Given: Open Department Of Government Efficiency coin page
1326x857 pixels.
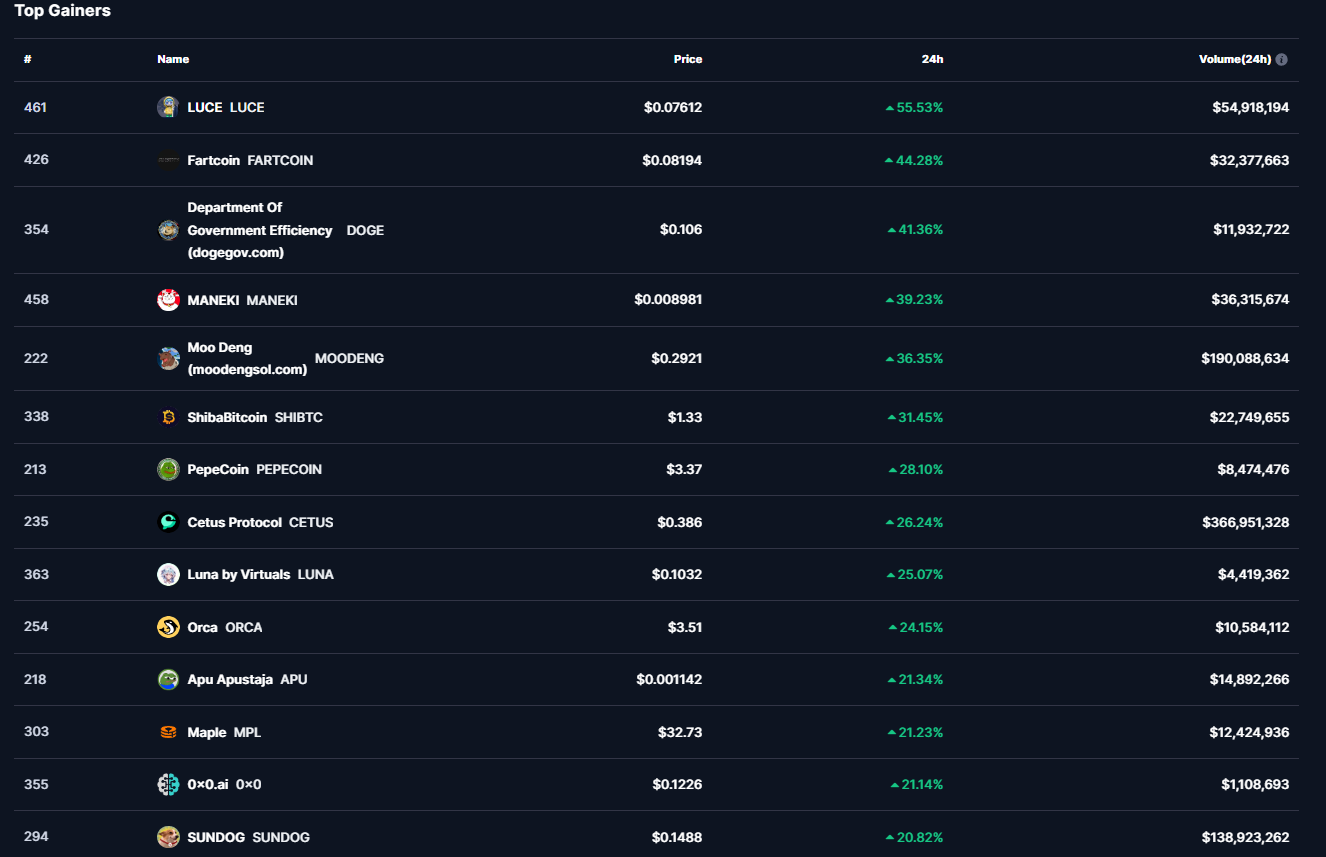Looking at the screenshot, I should click(259, 230).
